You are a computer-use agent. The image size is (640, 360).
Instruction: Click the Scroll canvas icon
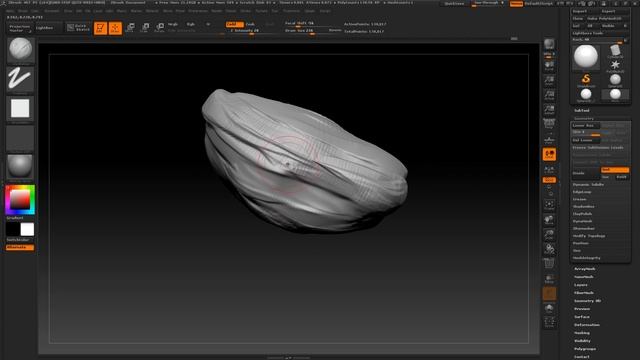tap(549, 66)
